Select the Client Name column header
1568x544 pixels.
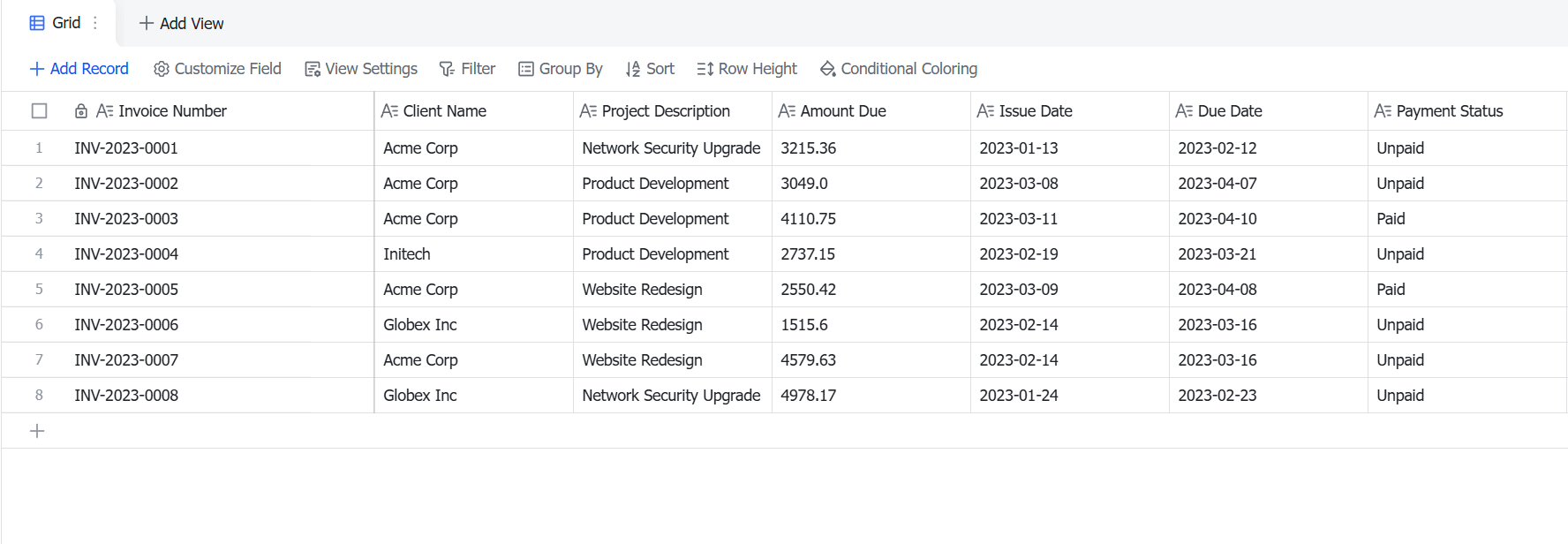coord(474,111)
